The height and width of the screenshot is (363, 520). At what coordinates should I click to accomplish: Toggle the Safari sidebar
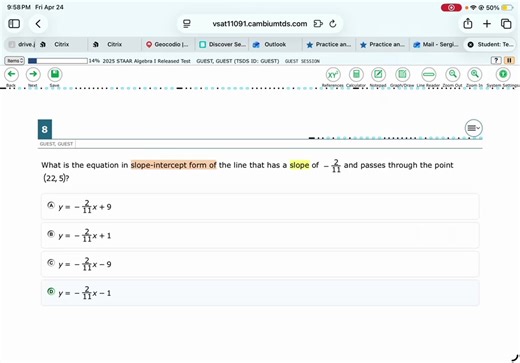tap(14, 24)
